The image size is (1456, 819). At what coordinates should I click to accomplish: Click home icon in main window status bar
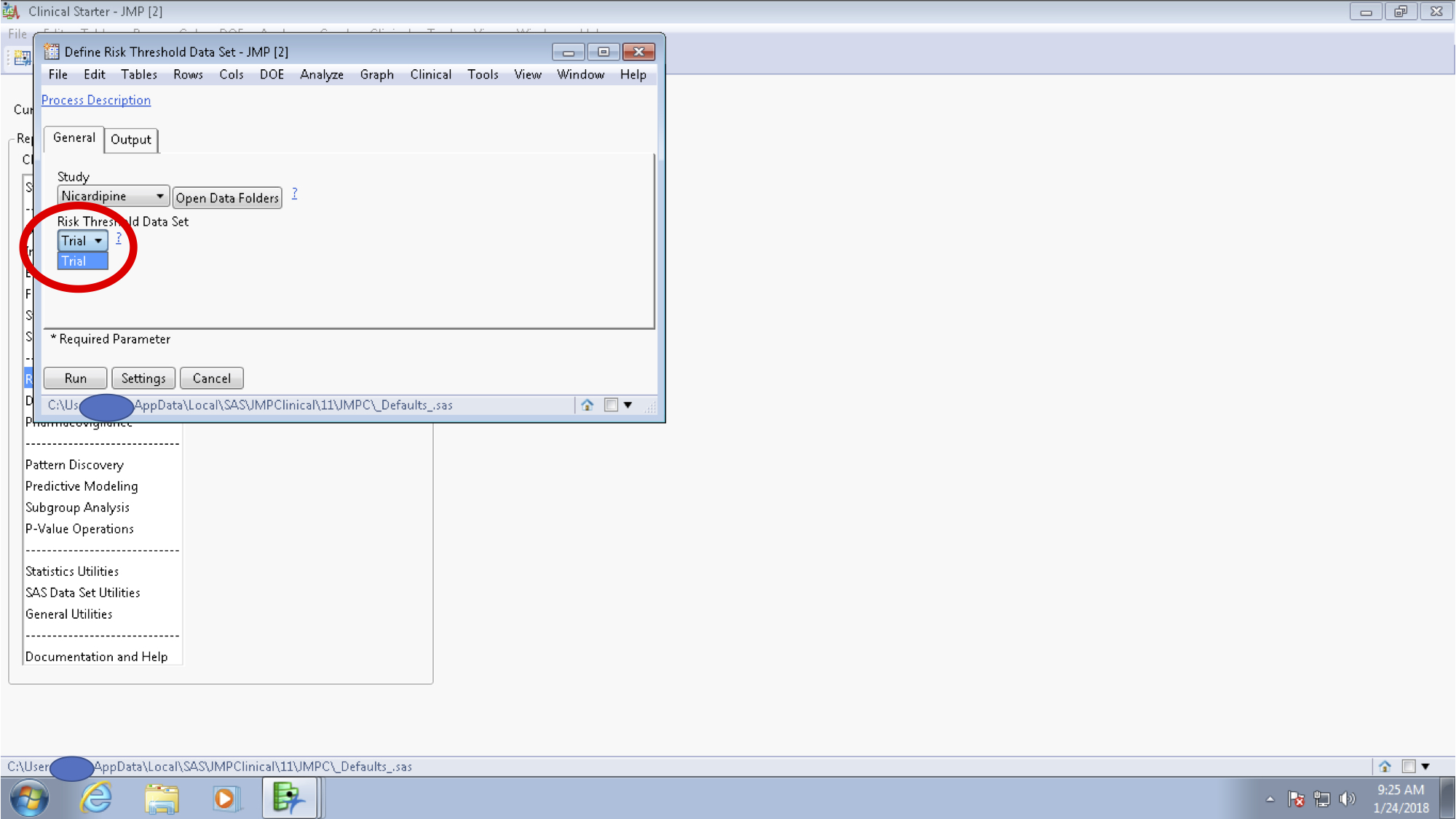click(1385, 766)
